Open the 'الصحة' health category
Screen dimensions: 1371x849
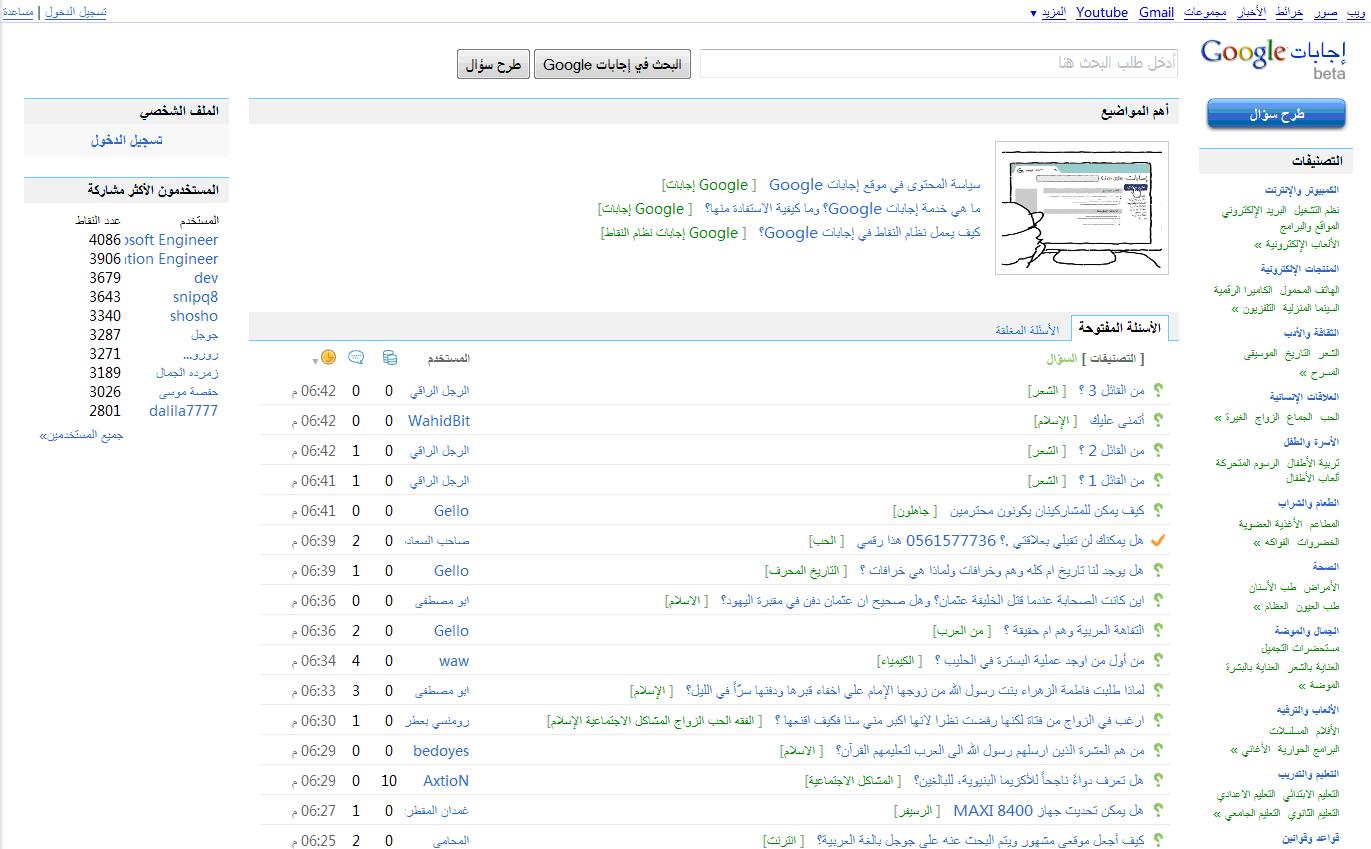click(x=1326, y=567)
